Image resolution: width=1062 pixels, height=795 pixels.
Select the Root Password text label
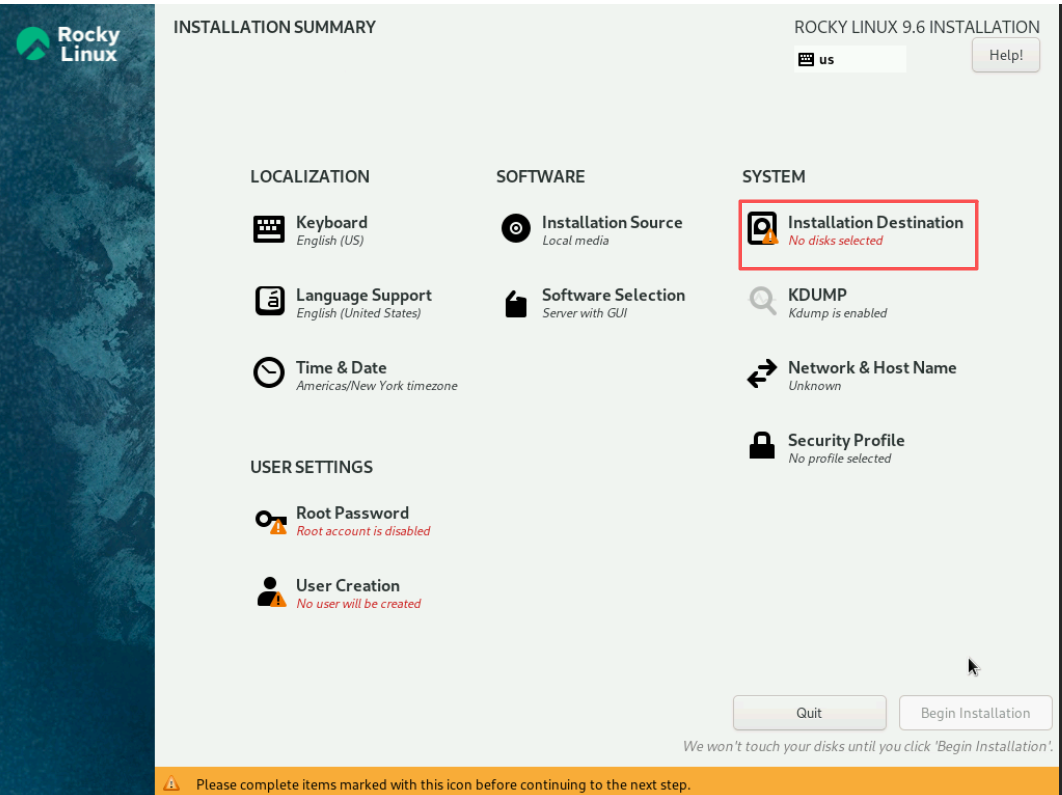pyautogui.click(x=352, y=513)
